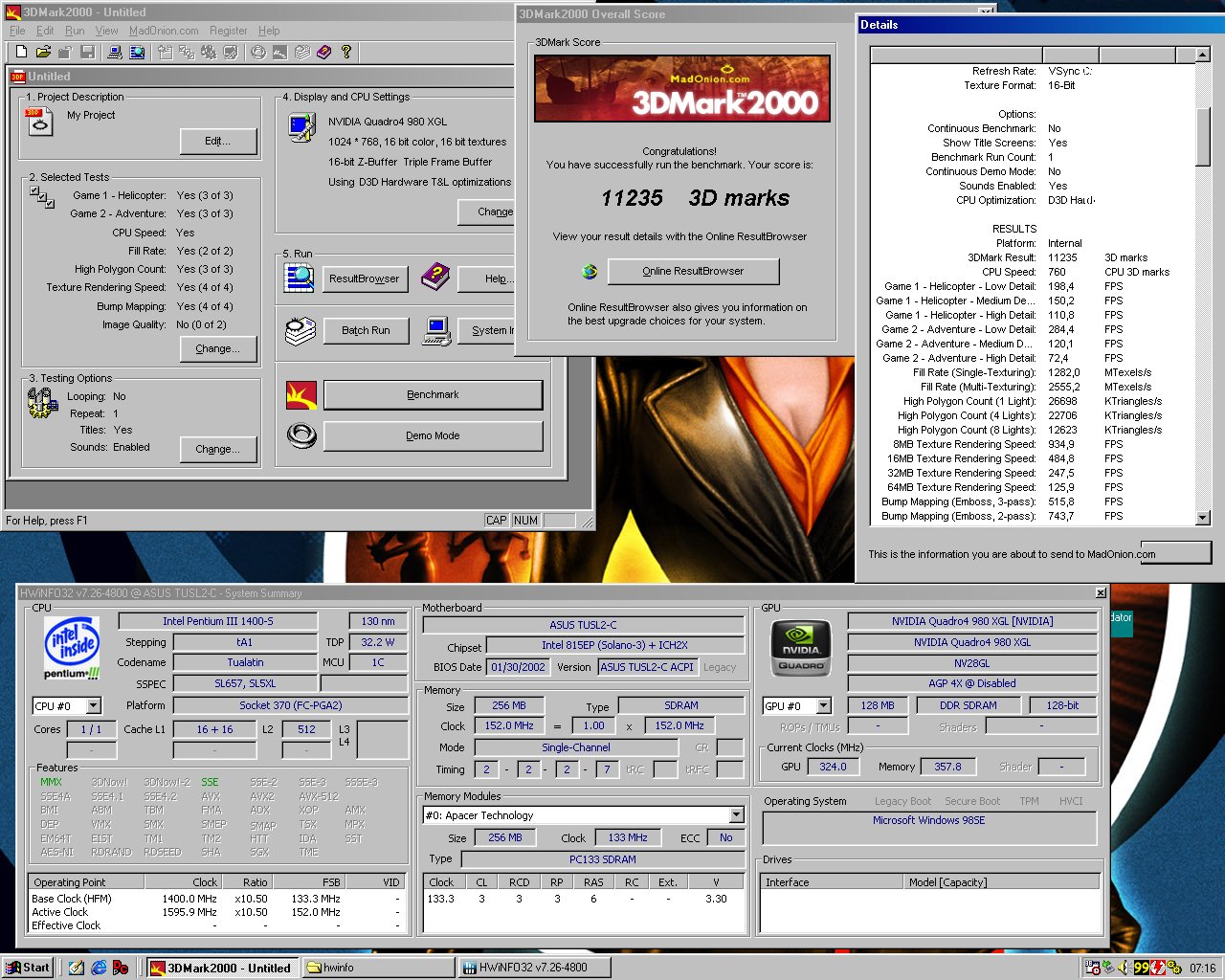Click the purple help book toolbar icon
The width and height of the screenshot is (1225, 980).
coord(323,52)
